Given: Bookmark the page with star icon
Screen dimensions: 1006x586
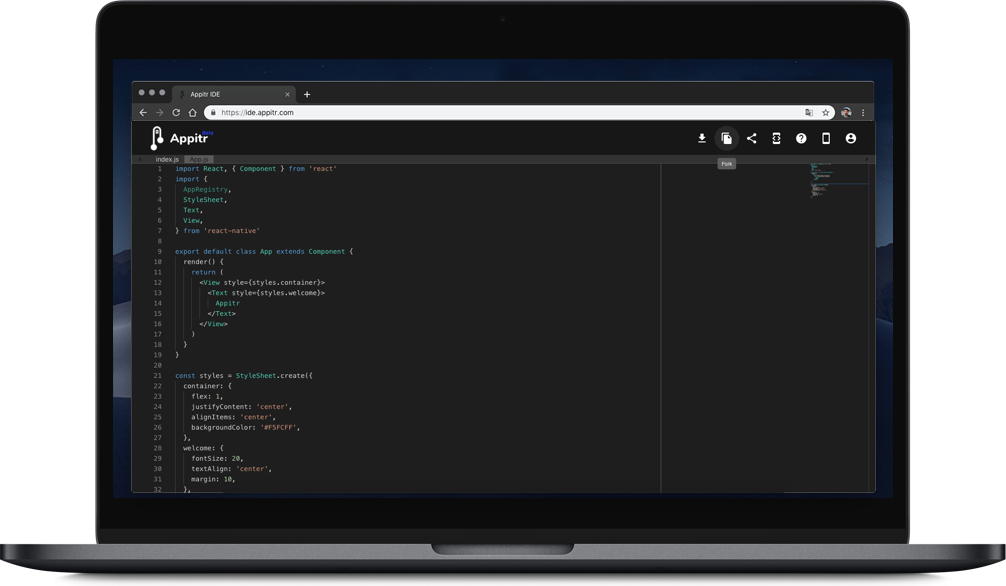Looking at the screenshot, I should click(826, 112).
